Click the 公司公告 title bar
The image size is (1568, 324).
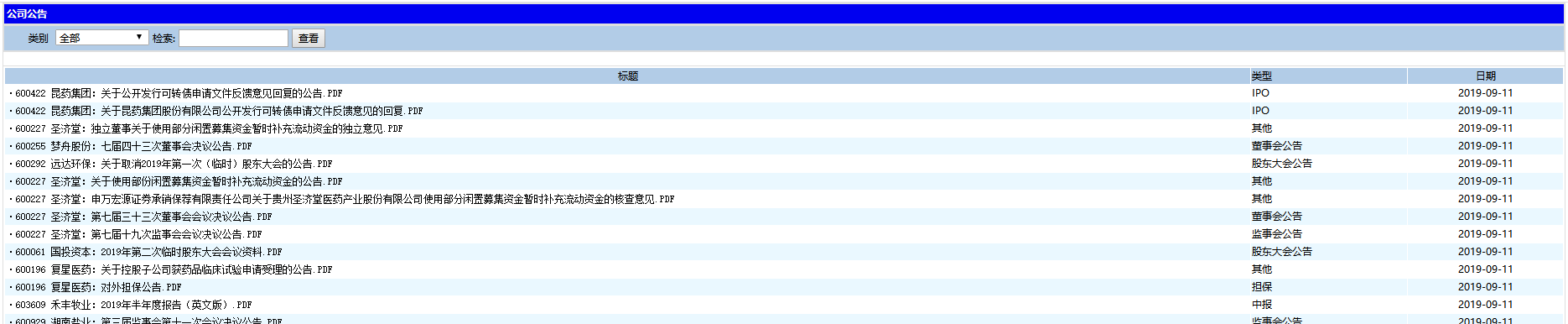pos(783,14)
